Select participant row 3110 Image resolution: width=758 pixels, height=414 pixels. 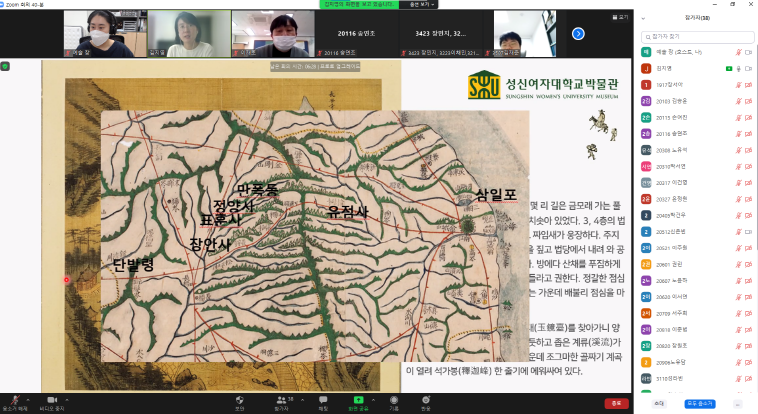[x=697, y=379]
